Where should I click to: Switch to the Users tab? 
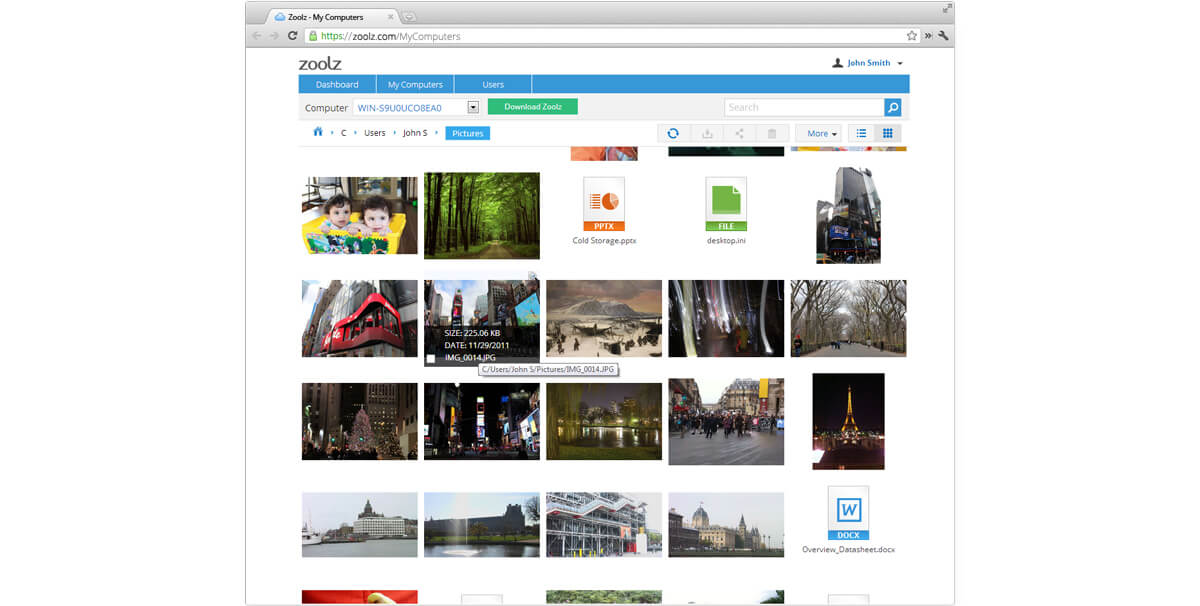click(x=493, y=85)
